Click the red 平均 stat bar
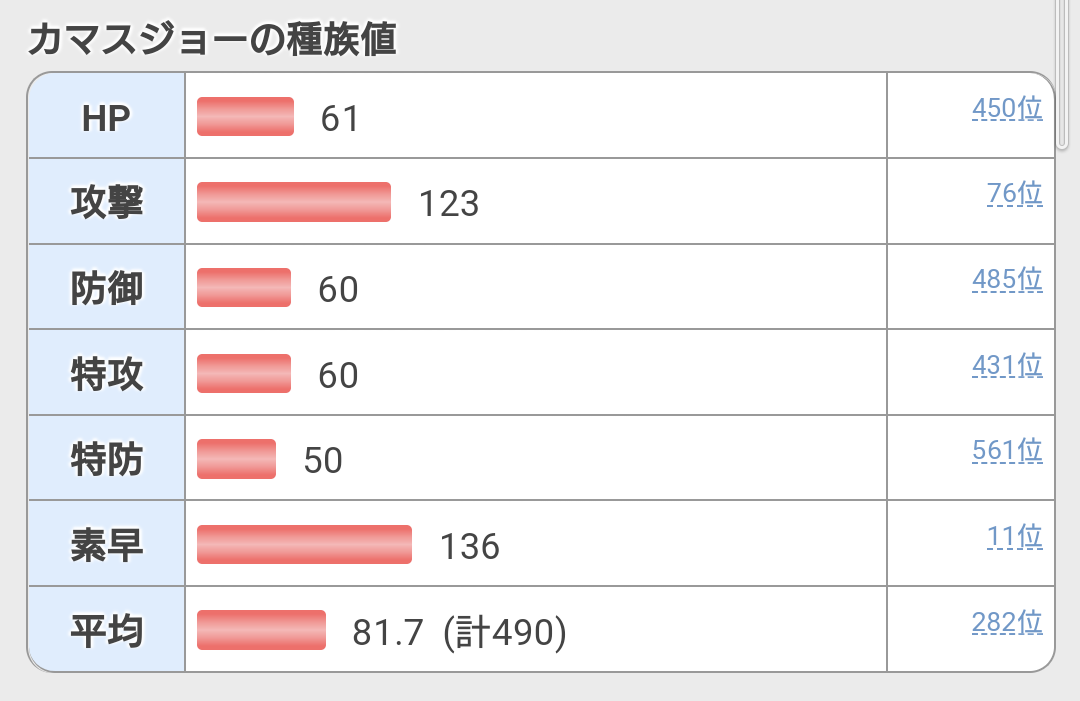 click(261, 630)
